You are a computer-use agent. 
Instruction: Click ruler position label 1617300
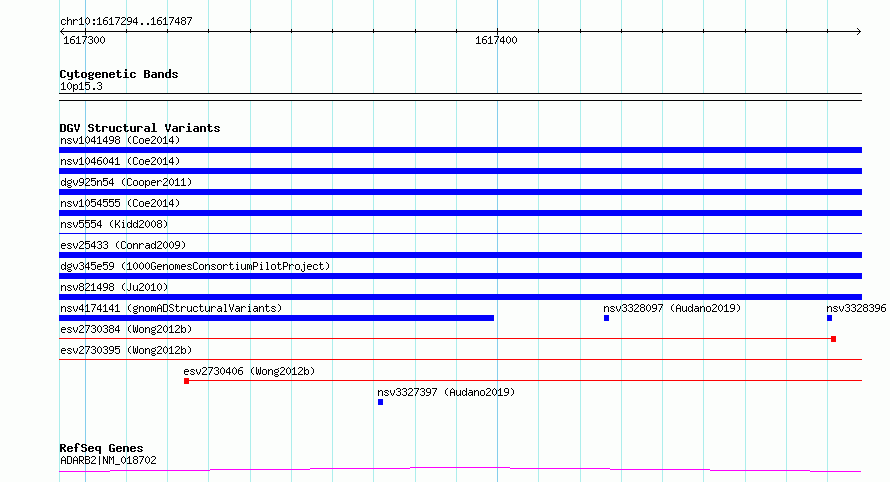click(84, 40)
